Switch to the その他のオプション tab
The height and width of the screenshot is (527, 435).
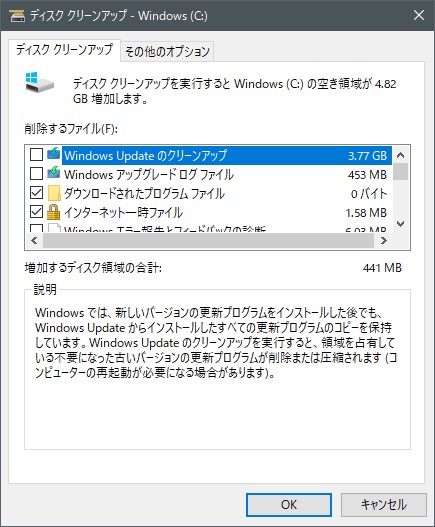point(167,51)
